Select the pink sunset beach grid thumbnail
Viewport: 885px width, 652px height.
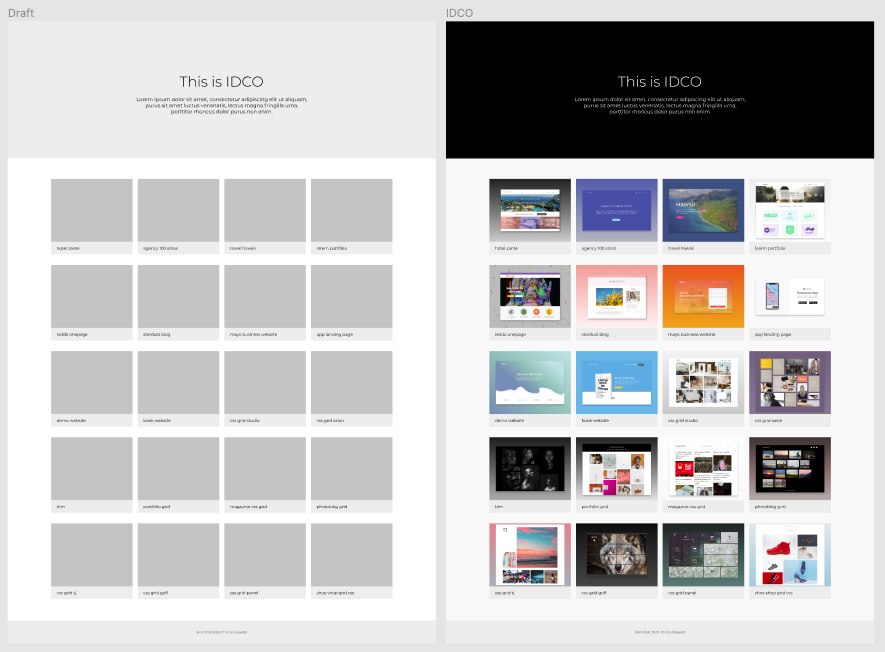click(x=530, y=555)
